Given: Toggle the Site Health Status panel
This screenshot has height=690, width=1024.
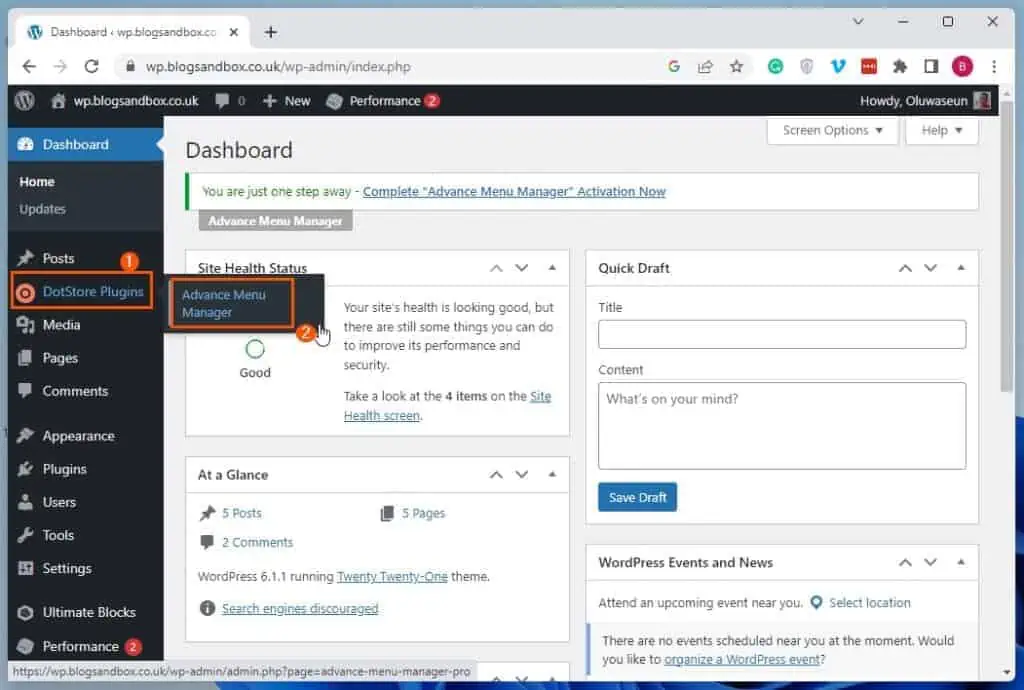Looking at the screenshot, I should (552, 268).
